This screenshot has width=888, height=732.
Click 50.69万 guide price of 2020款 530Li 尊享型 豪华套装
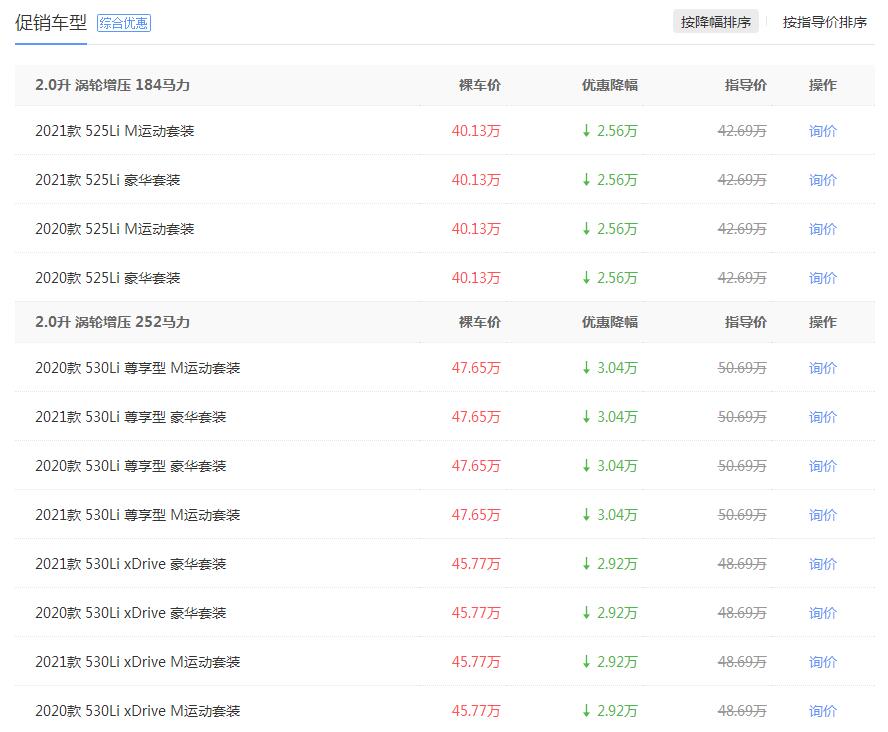[x=742, y=466]
